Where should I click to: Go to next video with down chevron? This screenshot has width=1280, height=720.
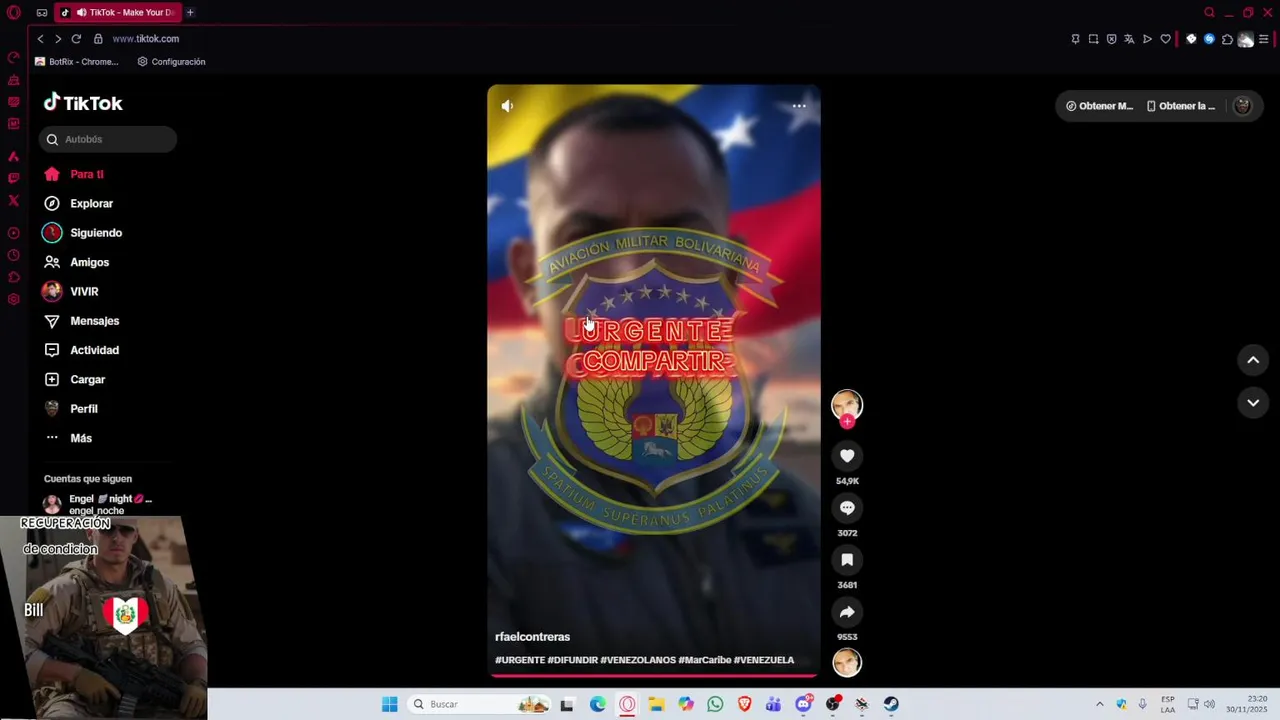[1253, 402]
